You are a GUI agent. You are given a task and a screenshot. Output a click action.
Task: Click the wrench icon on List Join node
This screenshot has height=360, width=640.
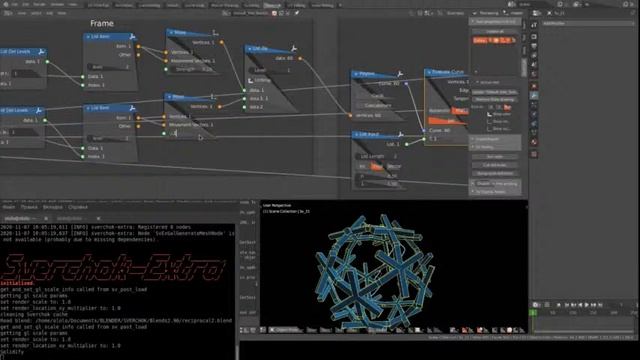[x=293, y=49]
